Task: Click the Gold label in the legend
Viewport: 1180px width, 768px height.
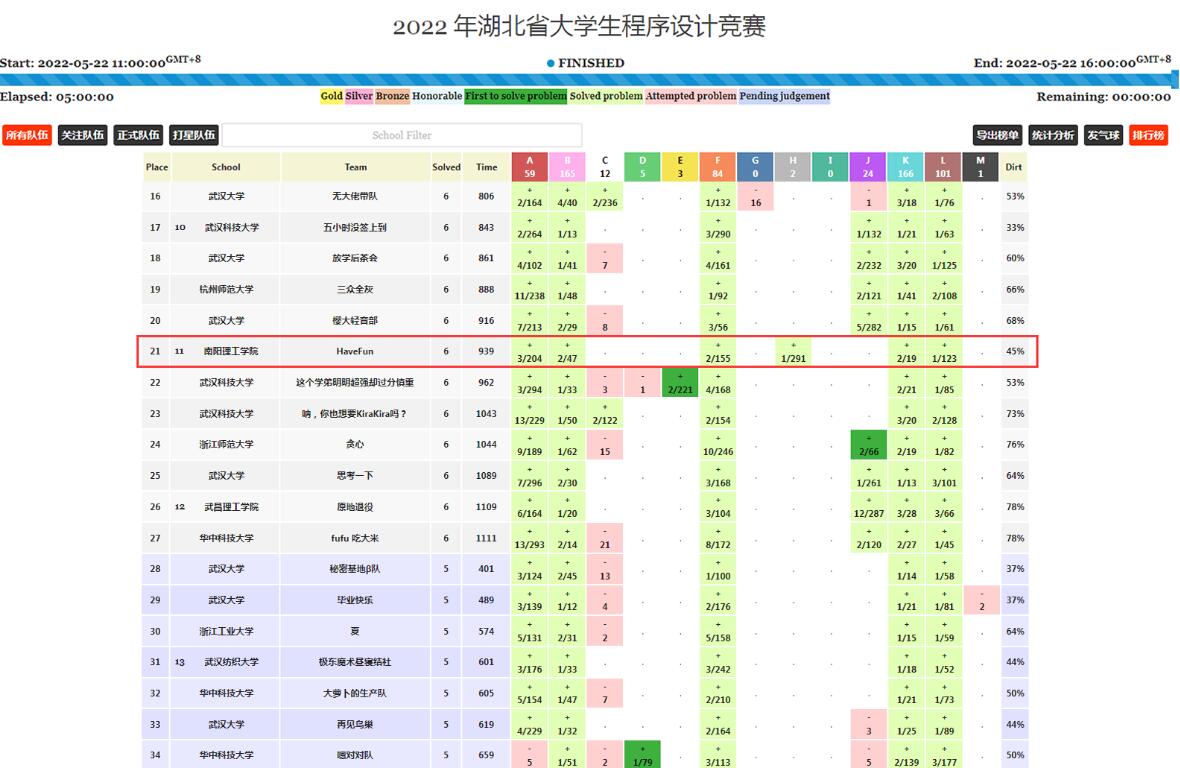Action: pos(331,97)
